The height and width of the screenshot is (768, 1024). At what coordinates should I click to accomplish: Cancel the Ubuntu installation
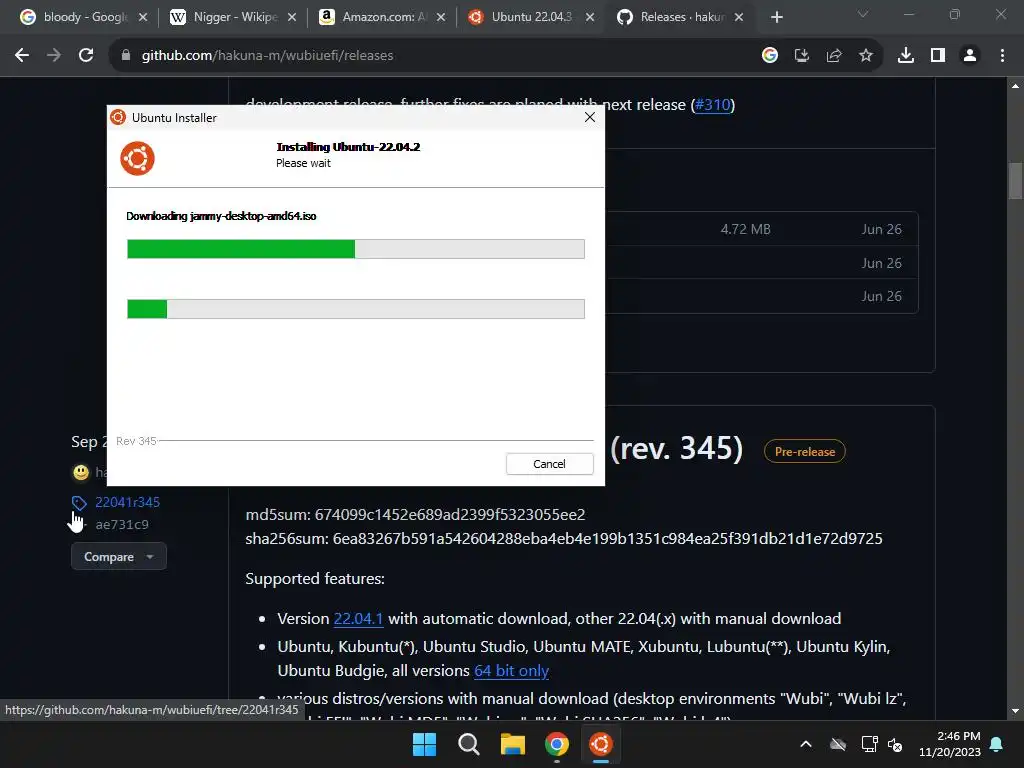click(549, 464)
